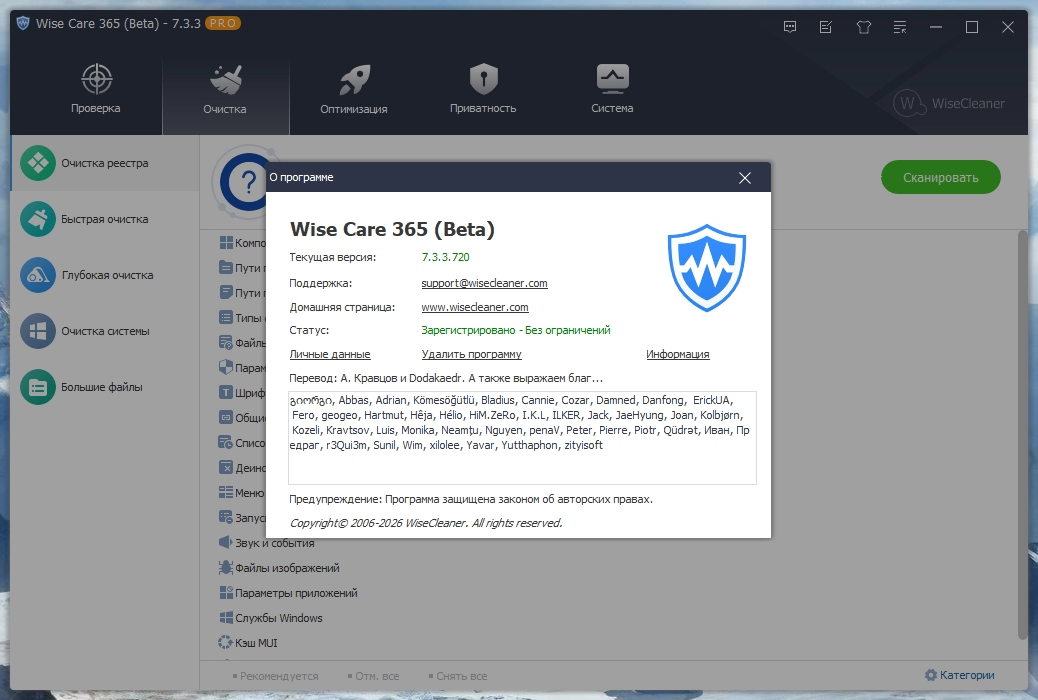
Task: Click the edit note icon in title bar
Action: [x=826, y=27]
